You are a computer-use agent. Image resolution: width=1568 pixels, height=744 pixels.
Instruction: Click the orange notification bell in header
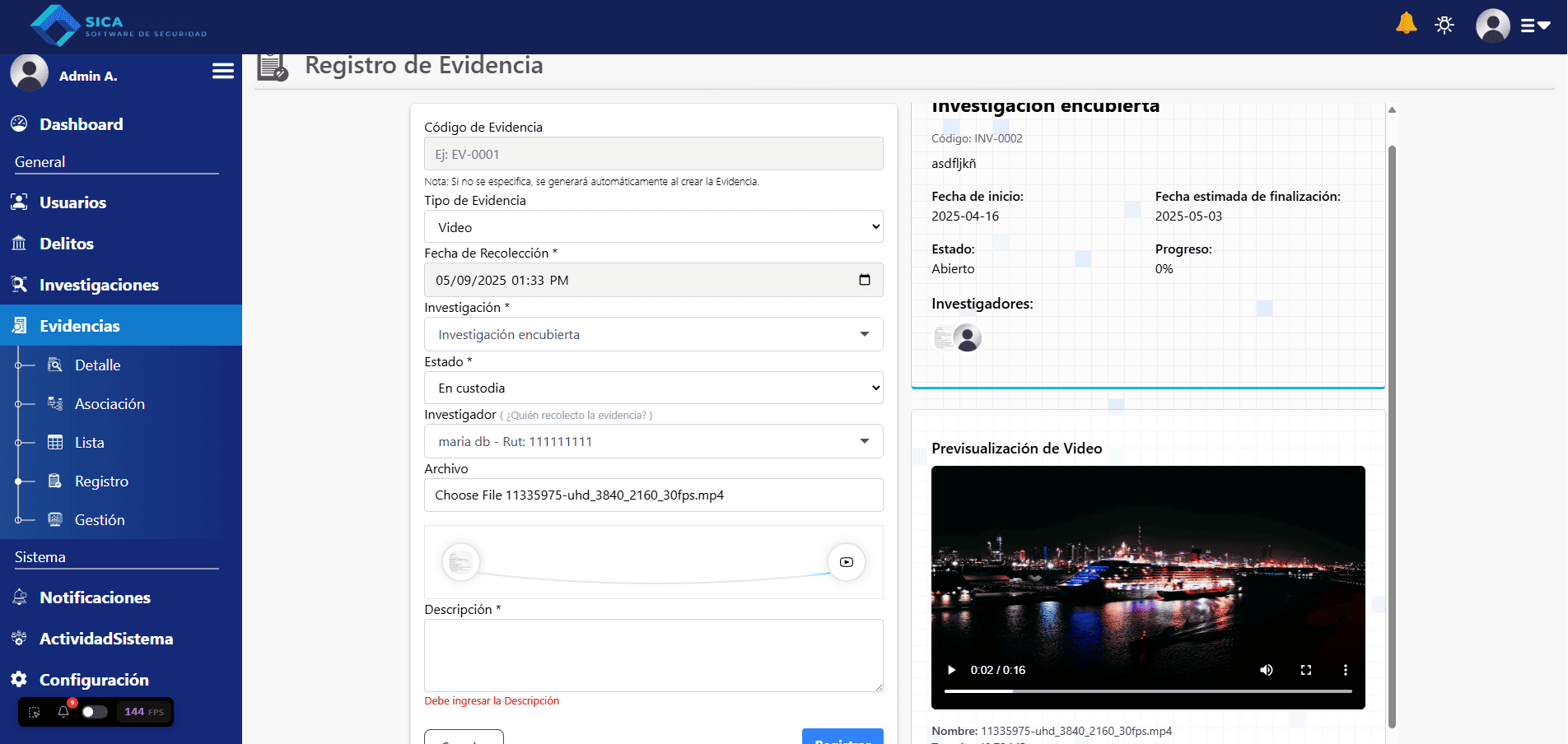(x=1406, y=24)
